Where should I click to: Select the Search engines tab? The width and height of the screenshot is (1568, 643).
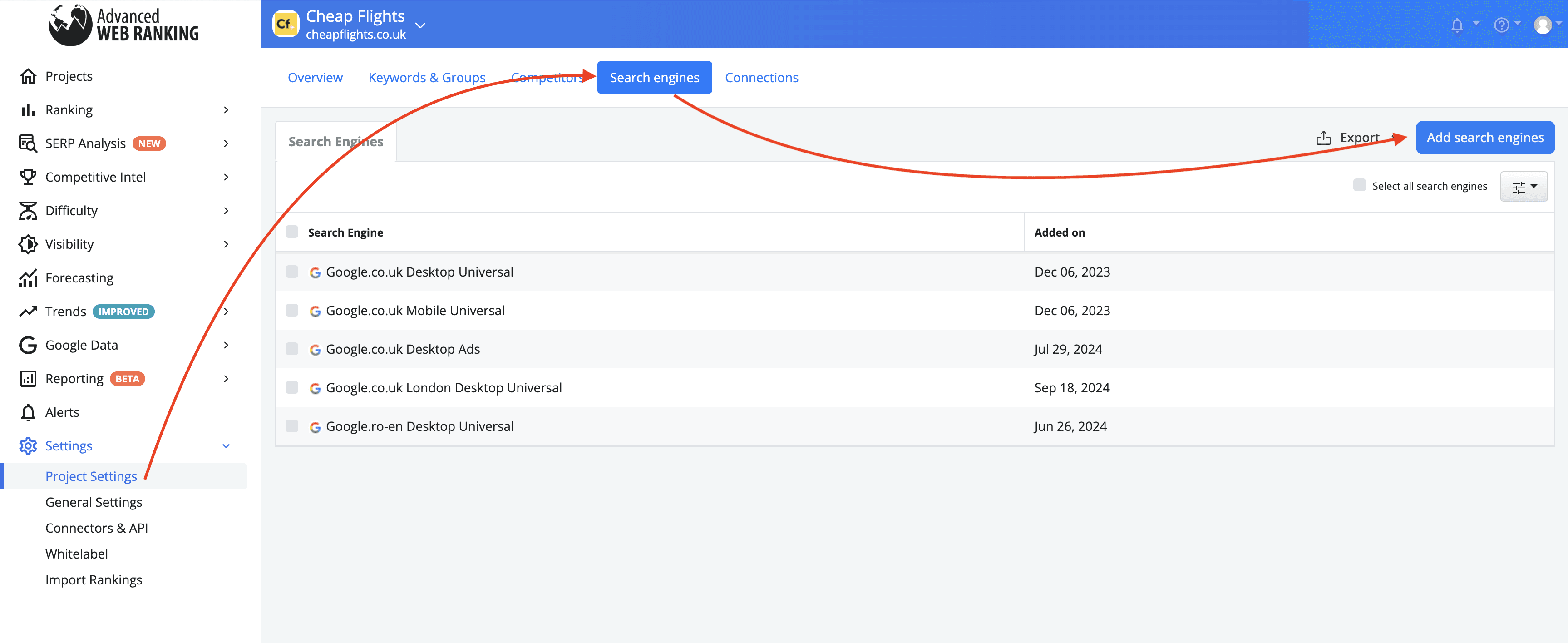tap(654, 77)
